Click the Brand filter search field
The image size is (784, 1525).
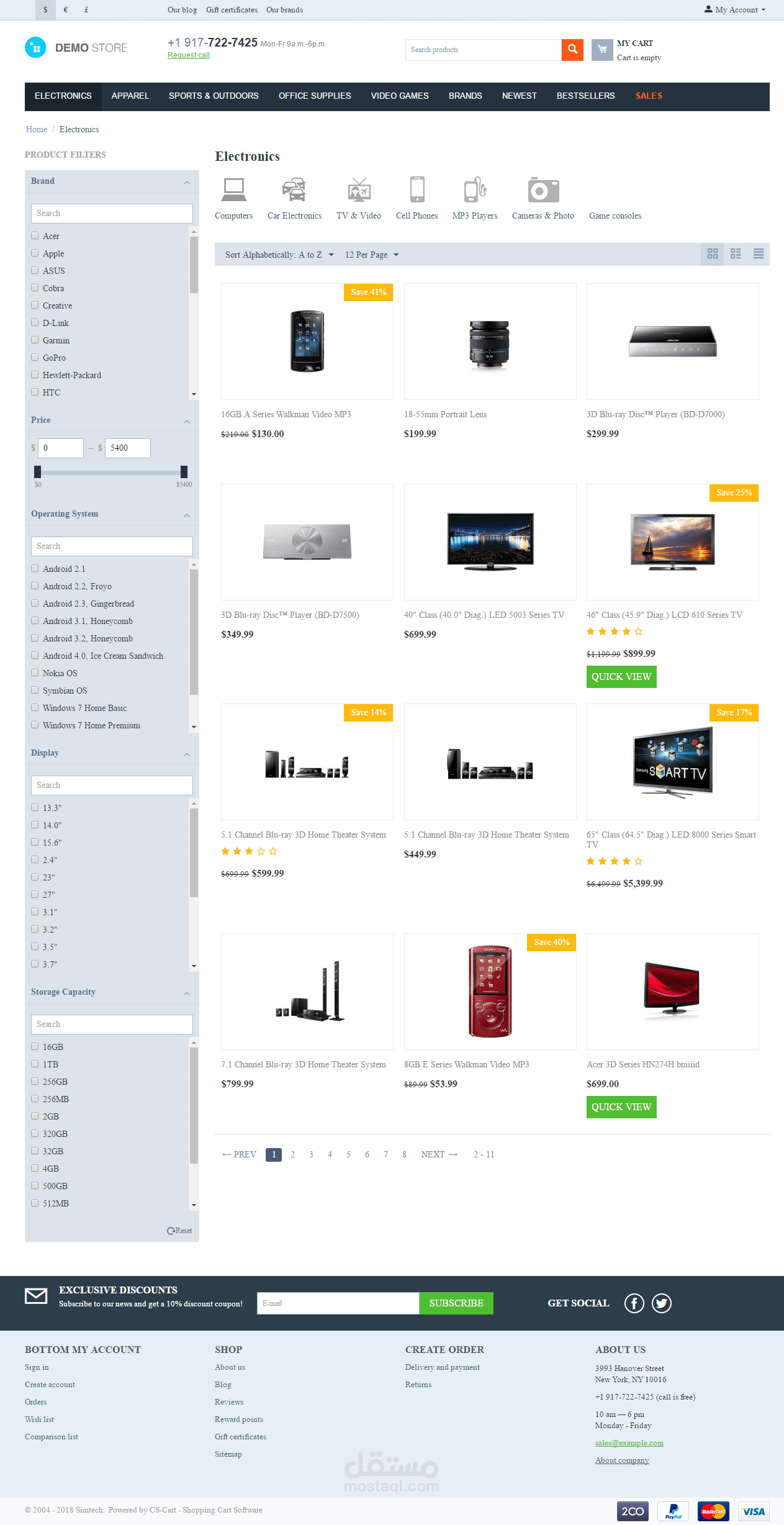[x=112, y=214]
